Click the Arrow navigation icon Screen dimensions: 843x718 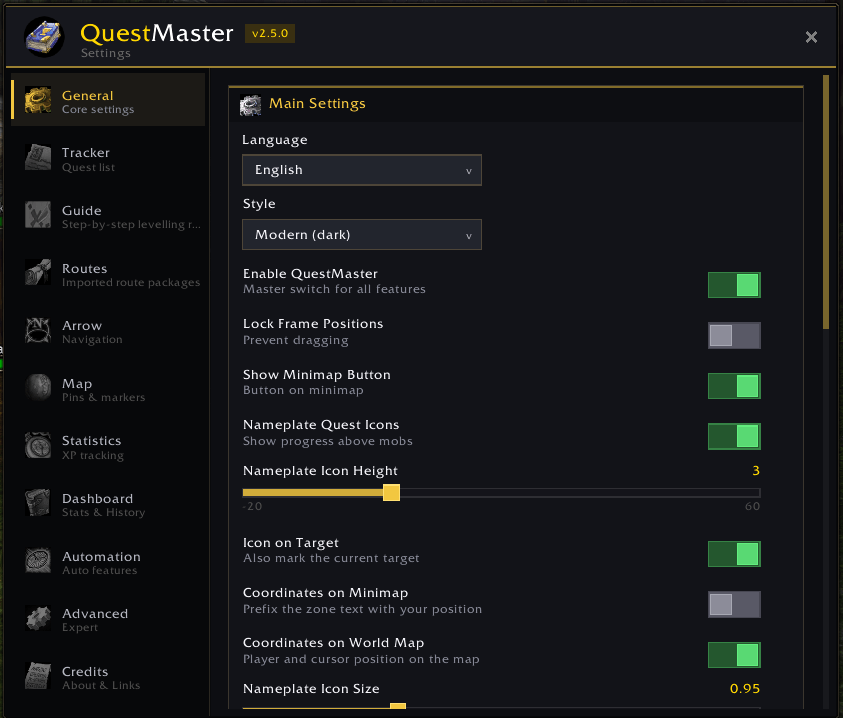38,330
